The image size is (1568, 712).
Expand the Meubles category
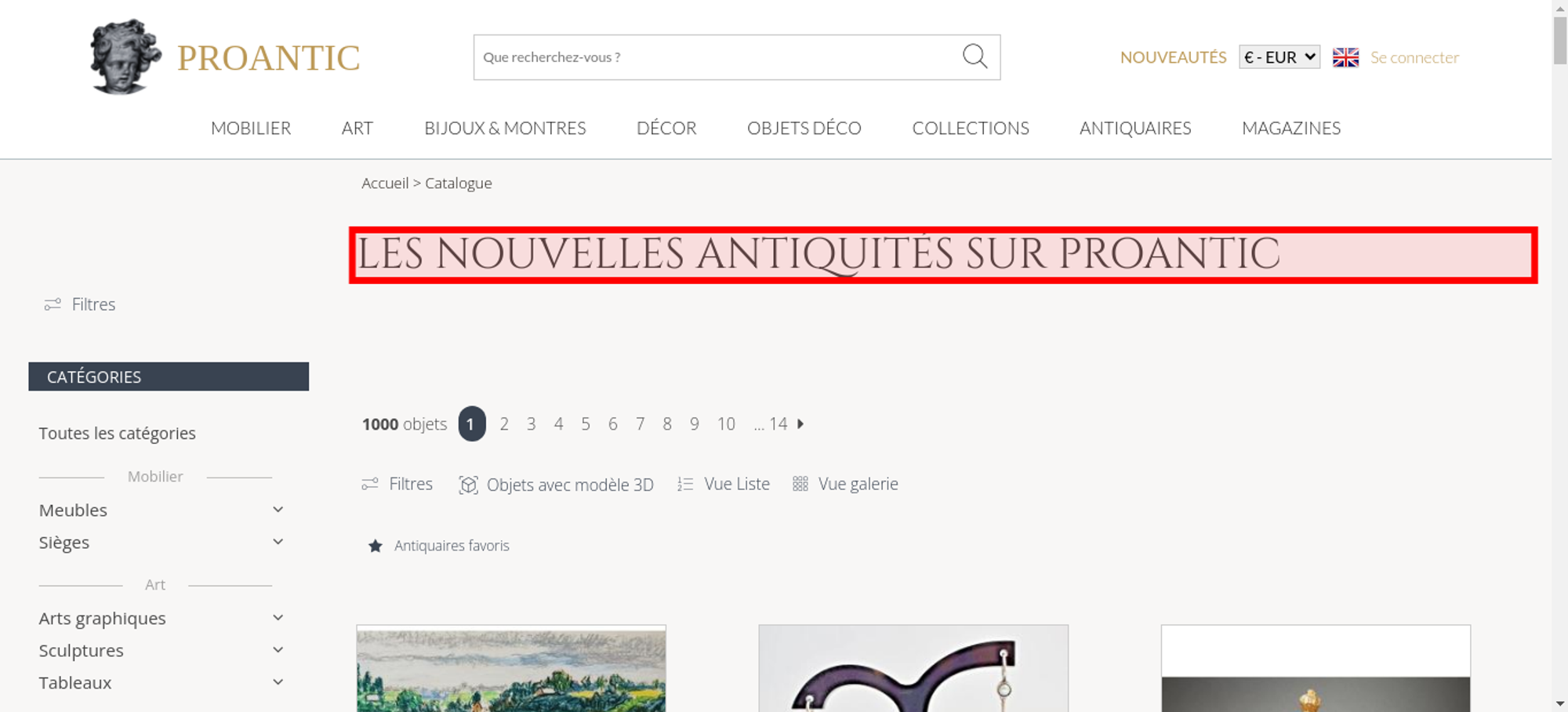(278, 510)
